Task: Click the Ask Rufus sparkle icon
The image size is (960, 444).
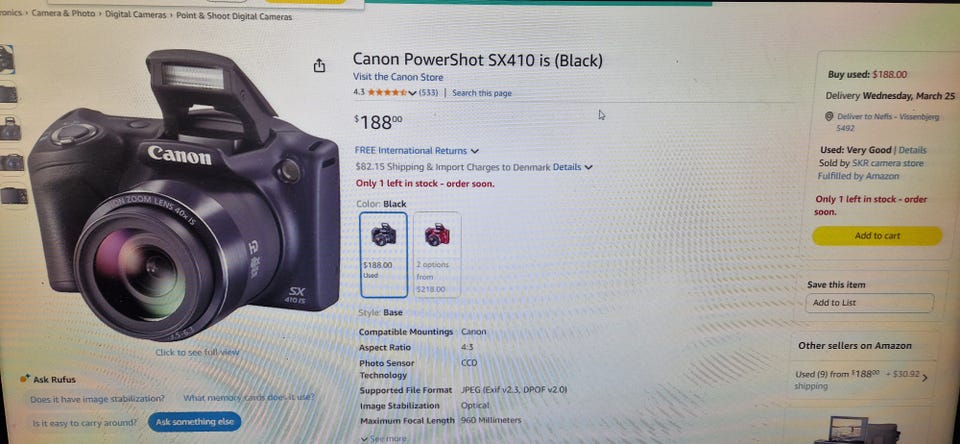Action: click(x=25, y=378)
